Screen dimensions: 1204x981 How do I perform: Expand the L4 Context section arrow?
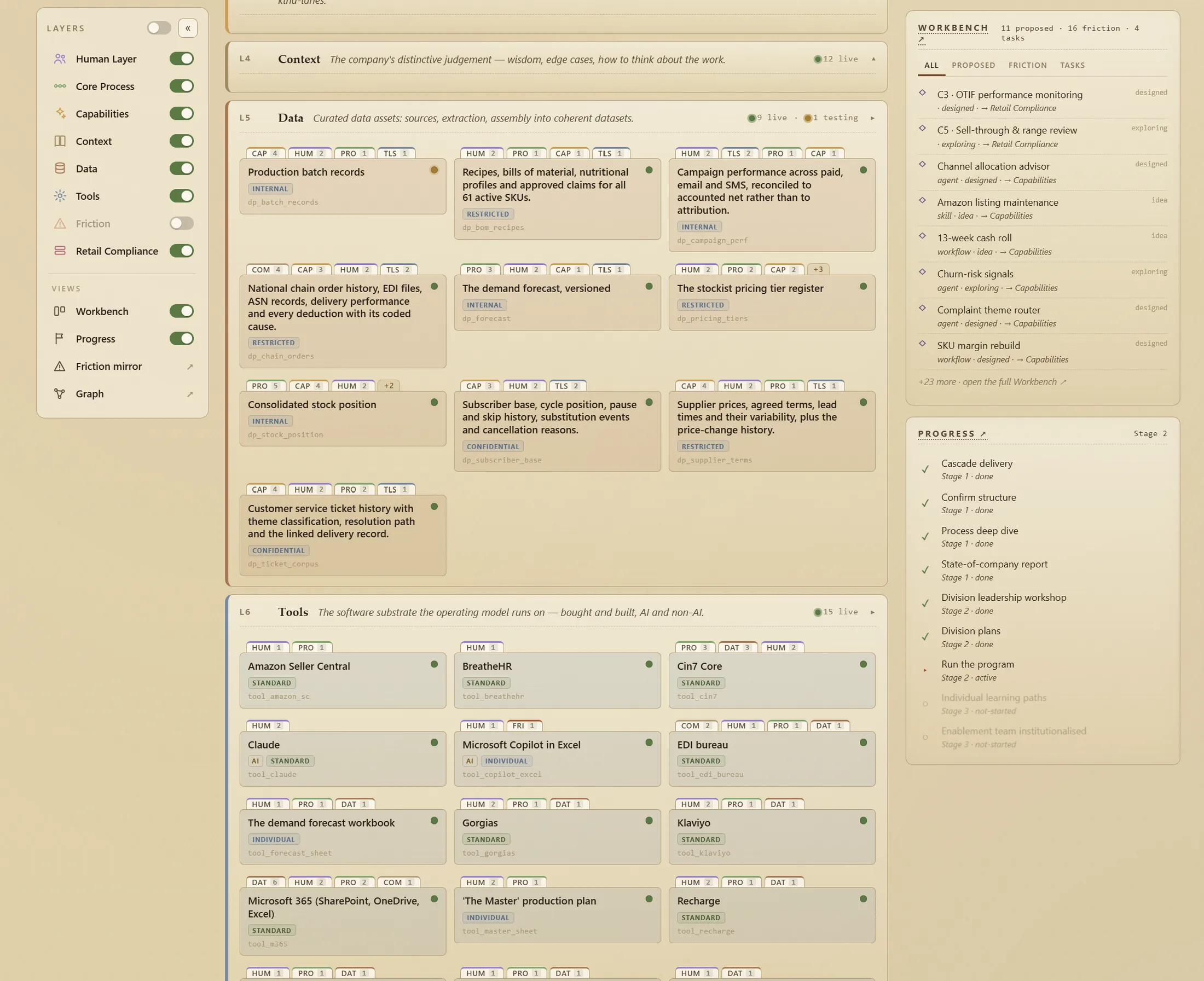873,59
